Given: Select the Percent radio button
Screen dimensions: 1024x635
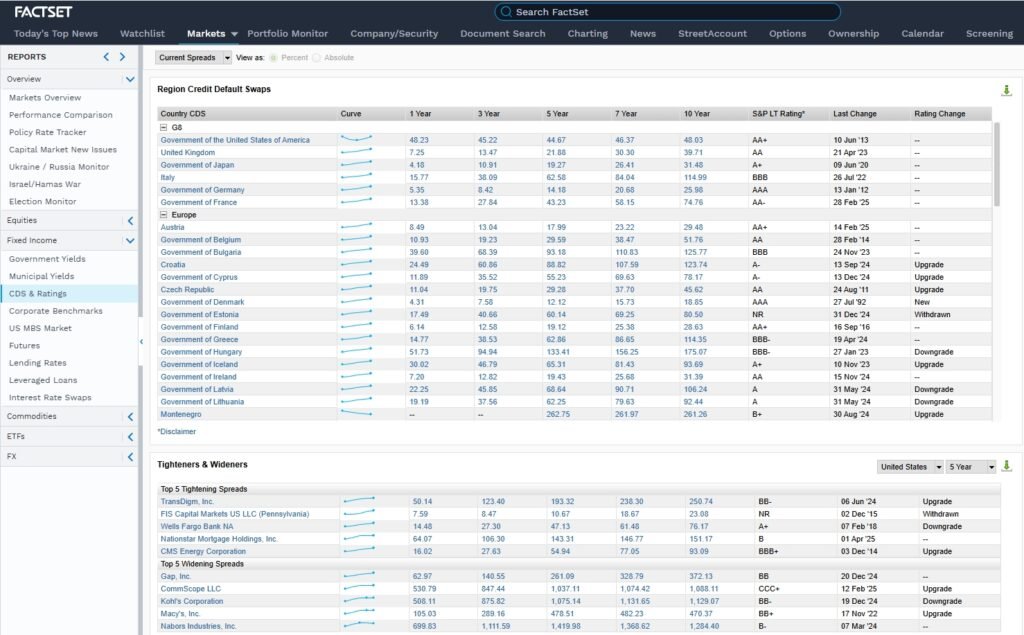Looking at the screenshot, I should [273, 58].
